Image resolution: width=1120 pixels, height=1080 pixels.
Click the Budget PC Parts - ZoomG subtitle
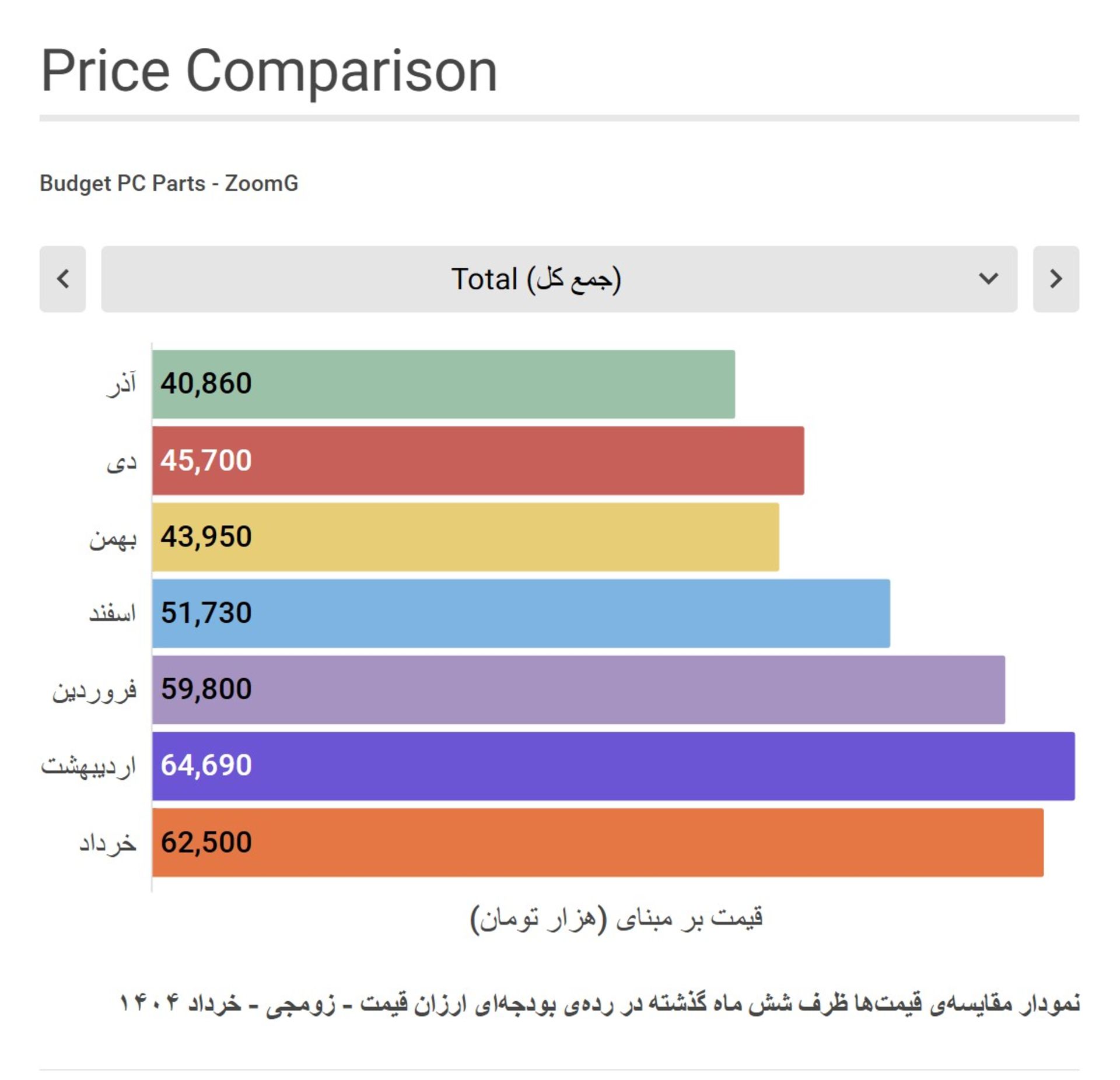(169, 183)
